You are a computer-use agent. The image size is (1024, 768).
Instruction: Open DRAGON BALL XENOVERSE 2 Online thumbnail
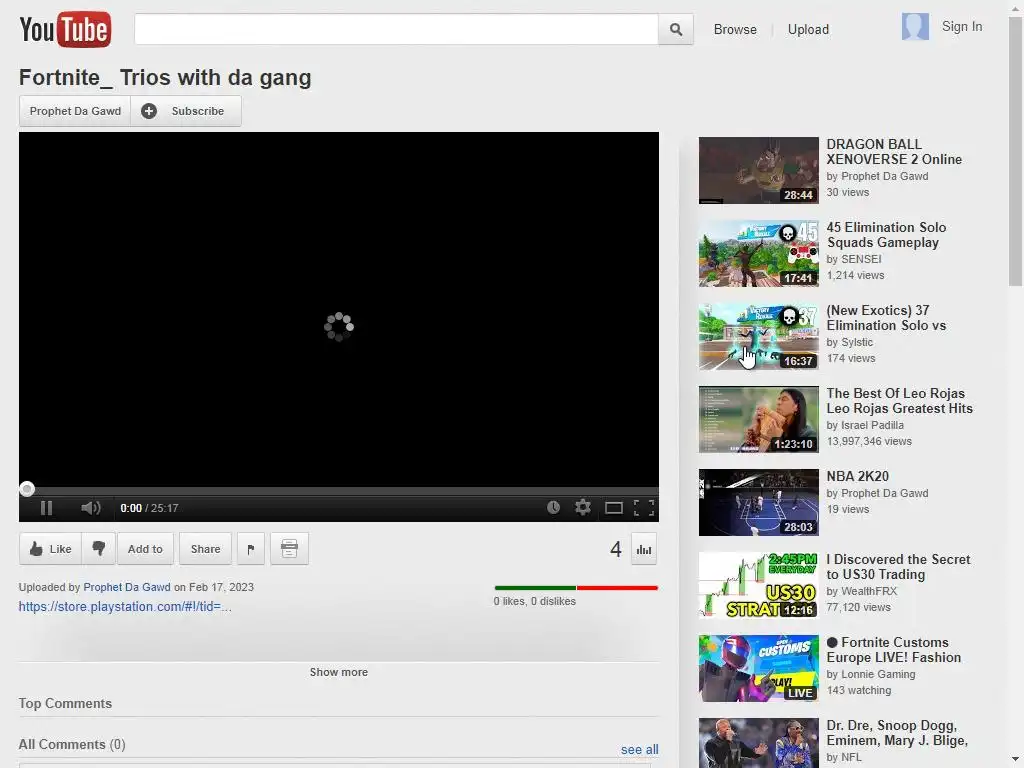pyautogui.click(x=758, y=170)
